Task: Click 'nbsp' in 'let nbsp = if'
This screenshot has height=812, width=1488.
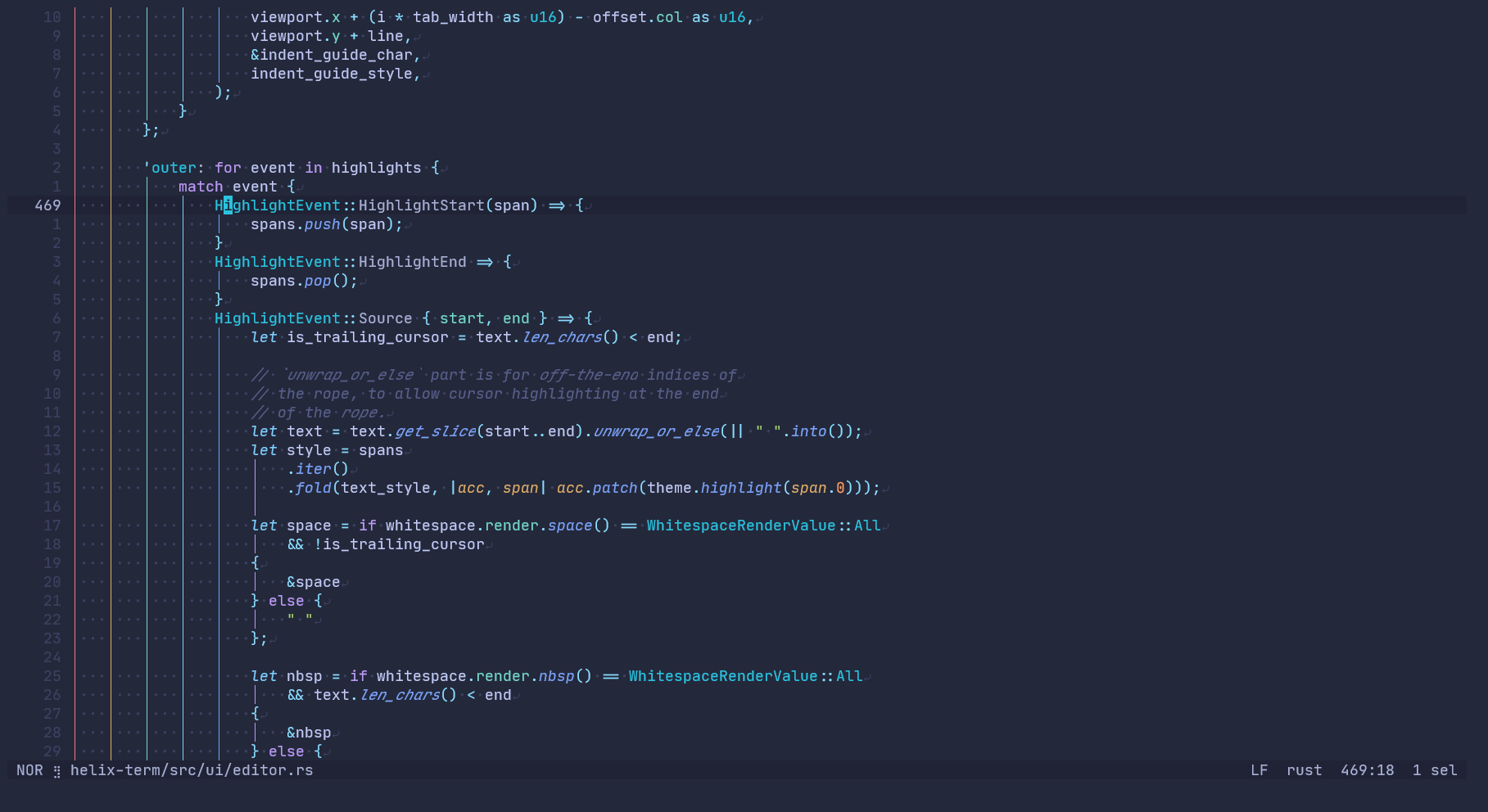Action: [x=305, y=676]
